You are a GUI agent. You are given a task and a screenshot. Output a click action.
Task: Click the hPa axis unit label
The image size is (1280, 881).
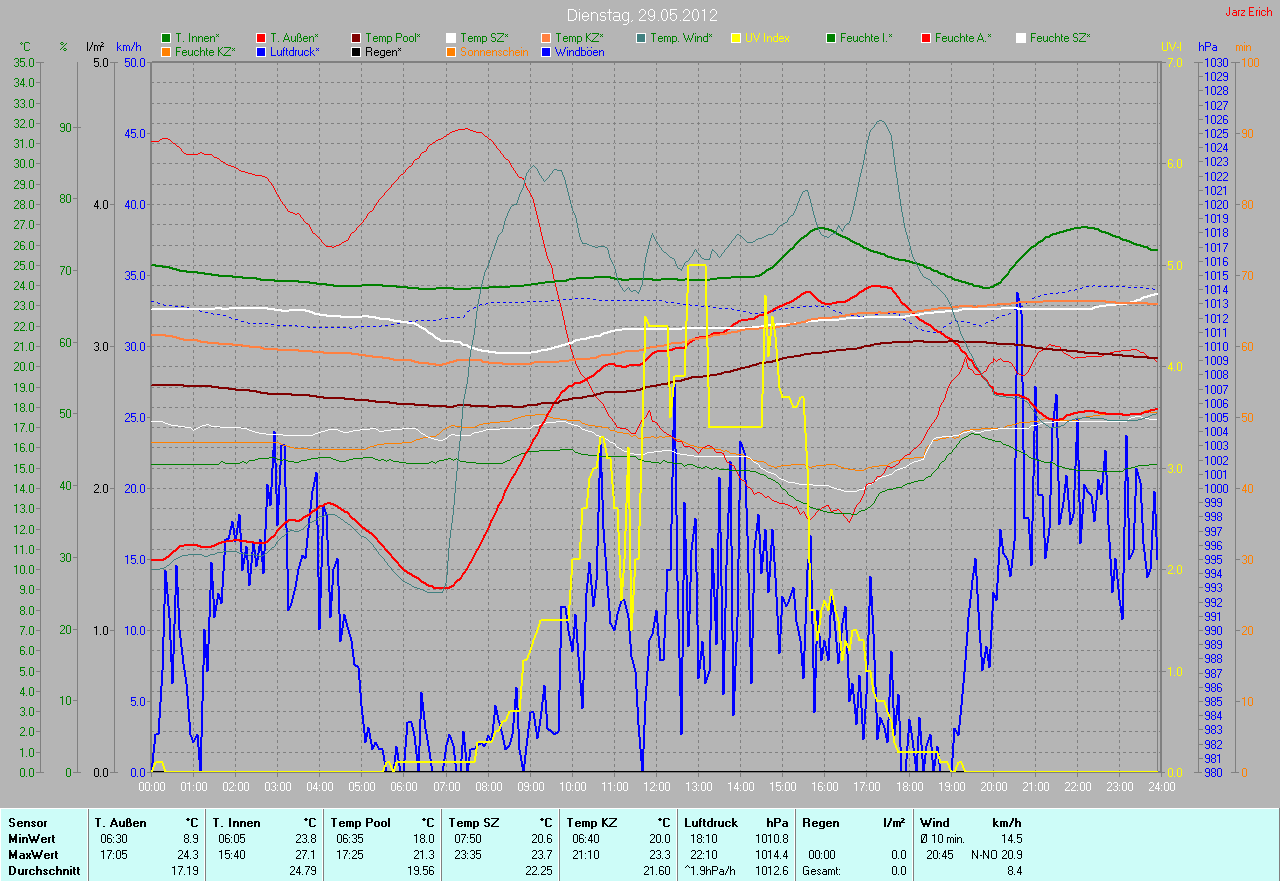[1209, 47]
